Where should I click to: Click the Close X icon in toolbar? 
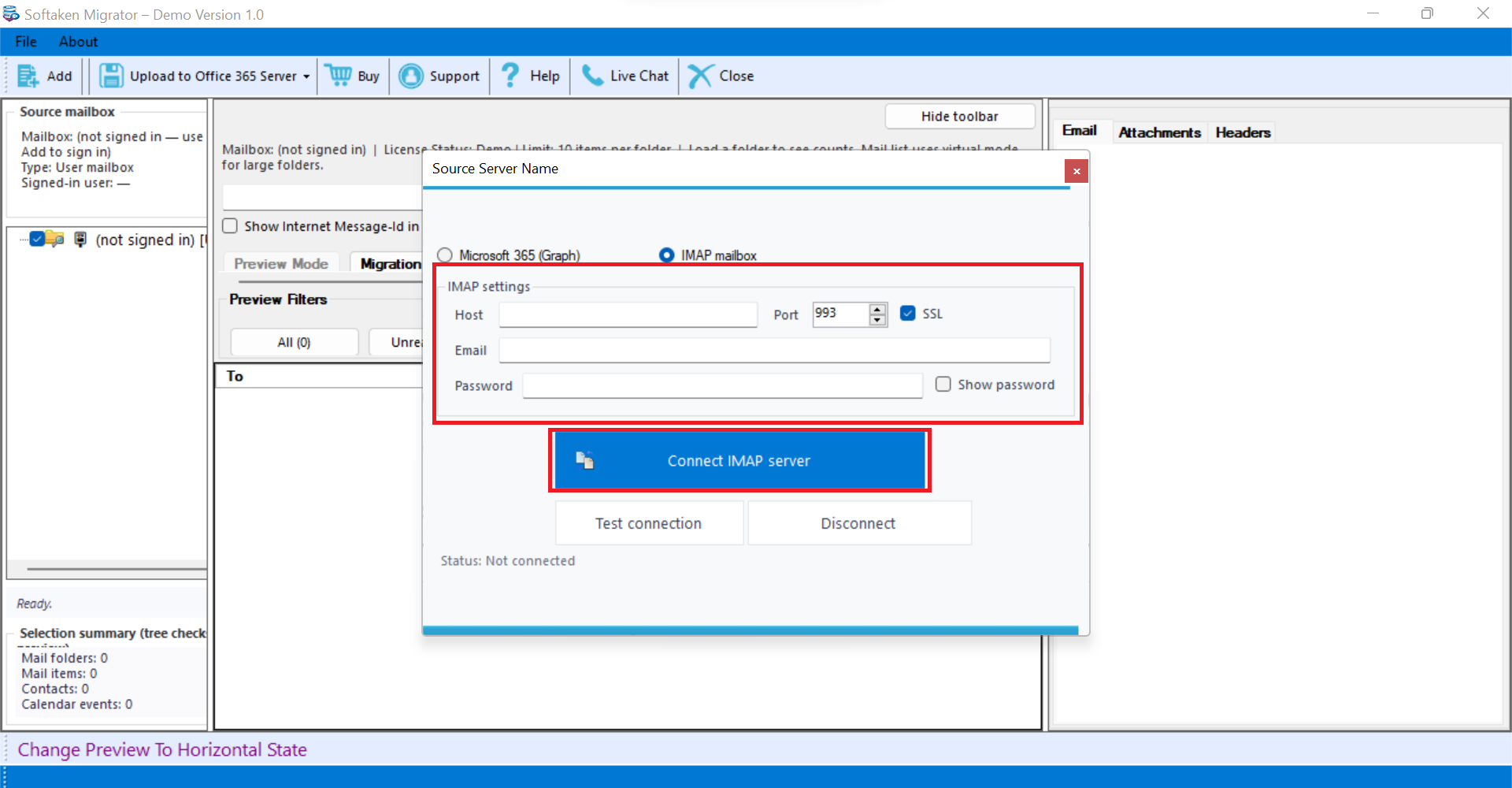pos(699,76)
